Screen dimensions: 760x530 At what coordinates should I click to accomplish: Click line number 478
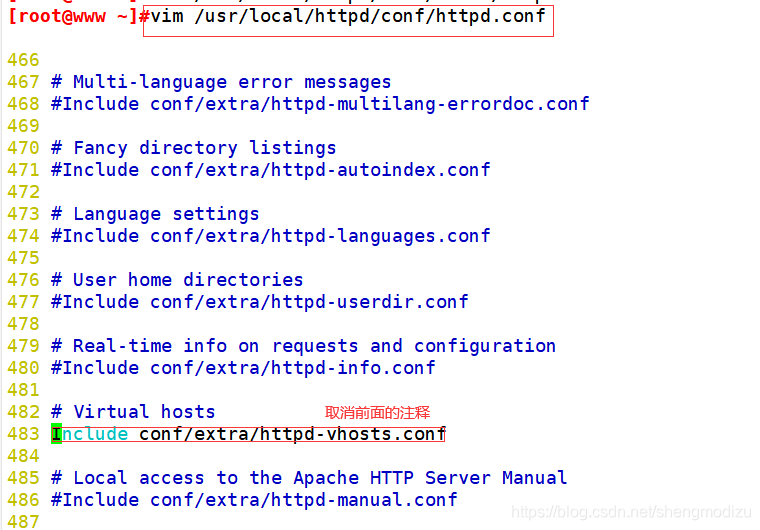23,324
